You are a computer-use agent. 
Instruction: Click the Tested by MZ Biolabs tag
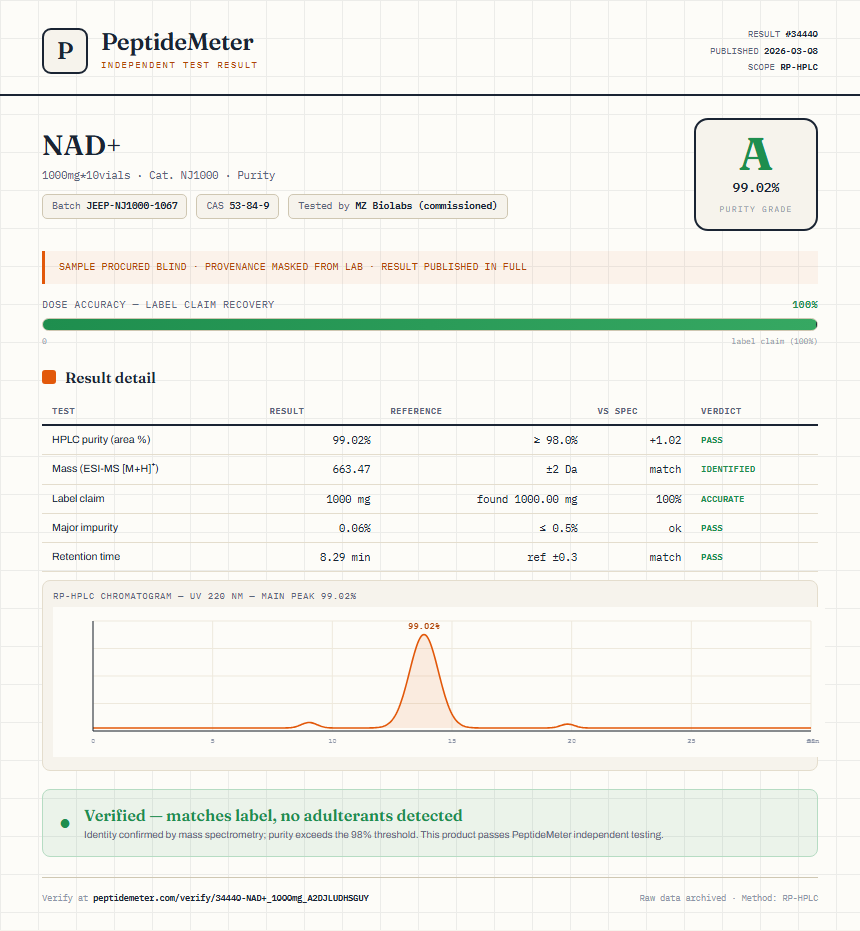[x=397, y=206]
